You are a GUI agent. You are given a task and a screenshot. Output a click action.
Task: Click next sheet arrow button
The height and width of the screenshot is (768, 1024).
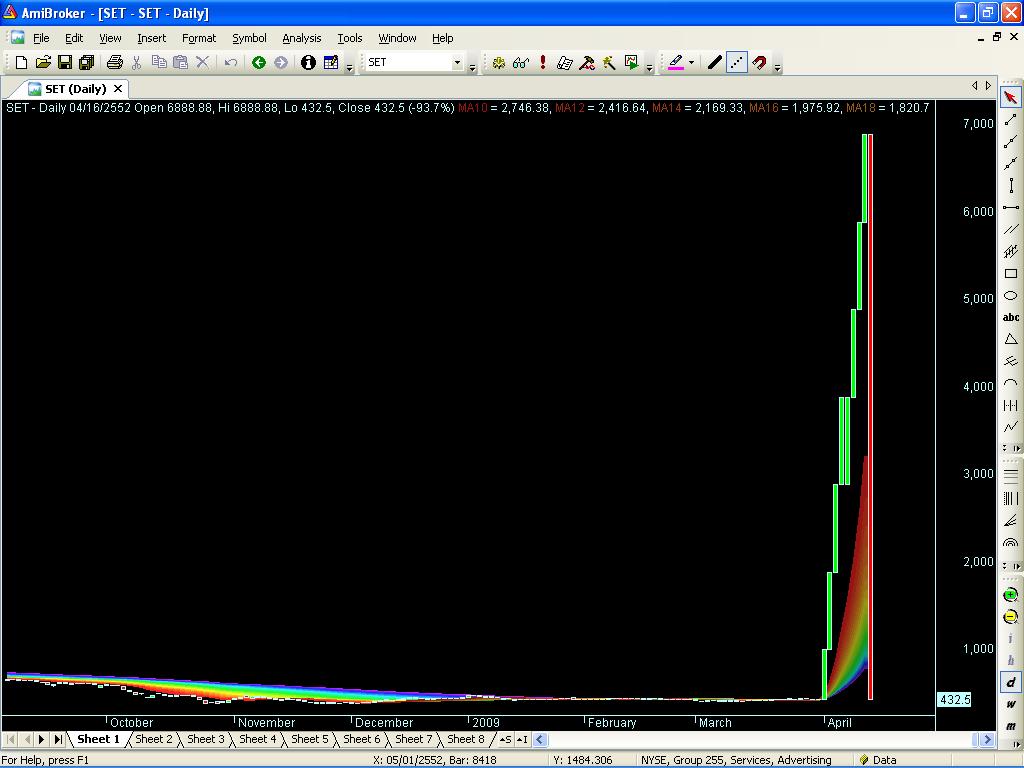[x=41, y=739]
